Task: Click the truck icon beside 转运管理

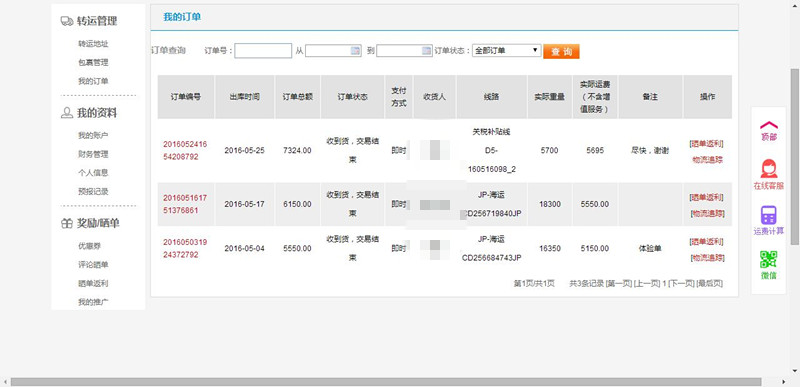Action: point(66,21)
